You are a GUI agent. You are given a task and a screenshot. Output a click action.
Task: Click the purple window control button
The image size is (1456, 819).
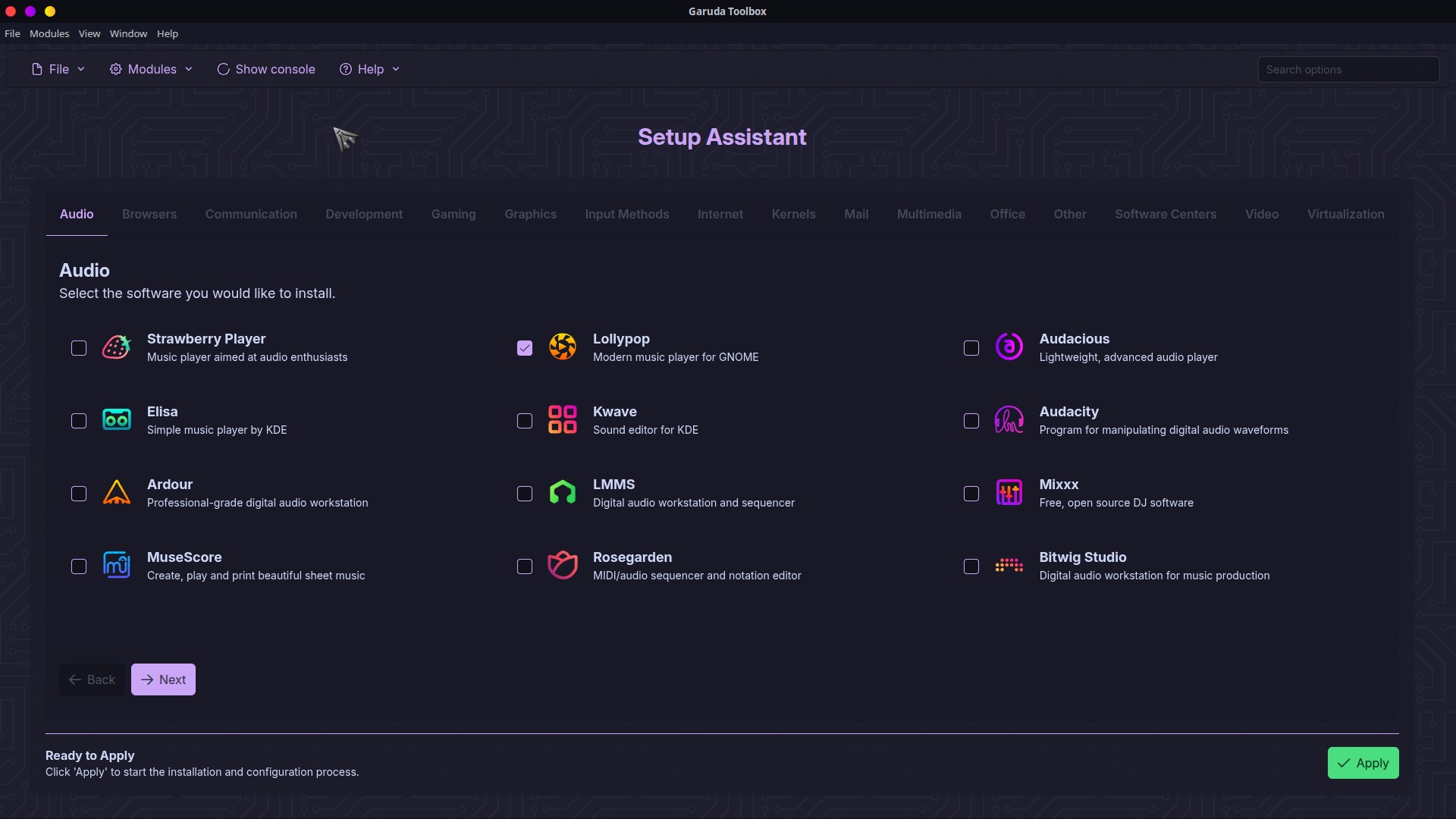pyautogui.click(x=30, y=11)
